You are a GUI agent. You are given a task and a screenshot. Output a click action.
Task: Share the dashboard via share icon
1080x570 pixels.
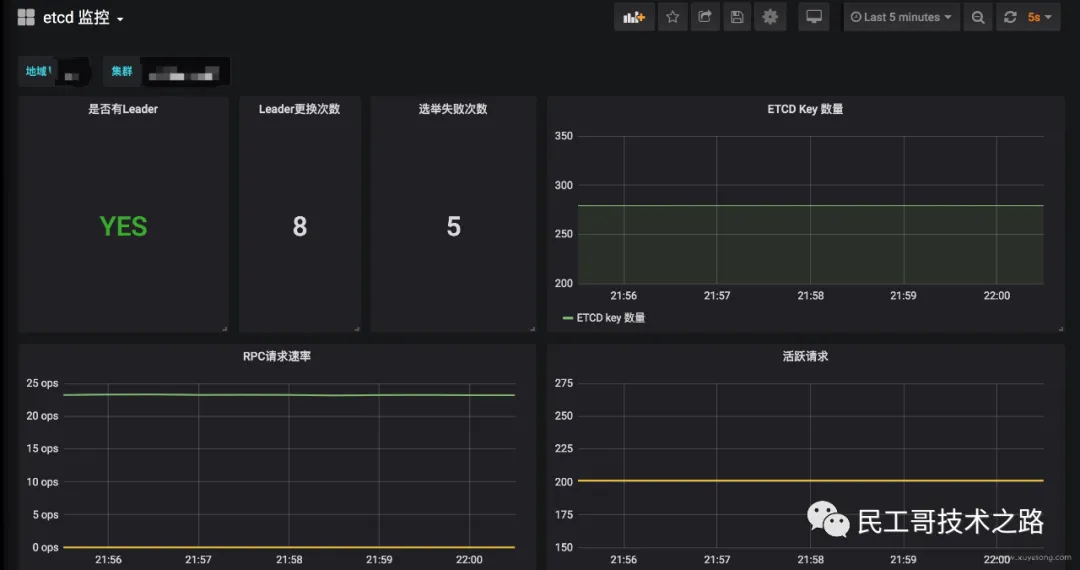coord(705,17)
